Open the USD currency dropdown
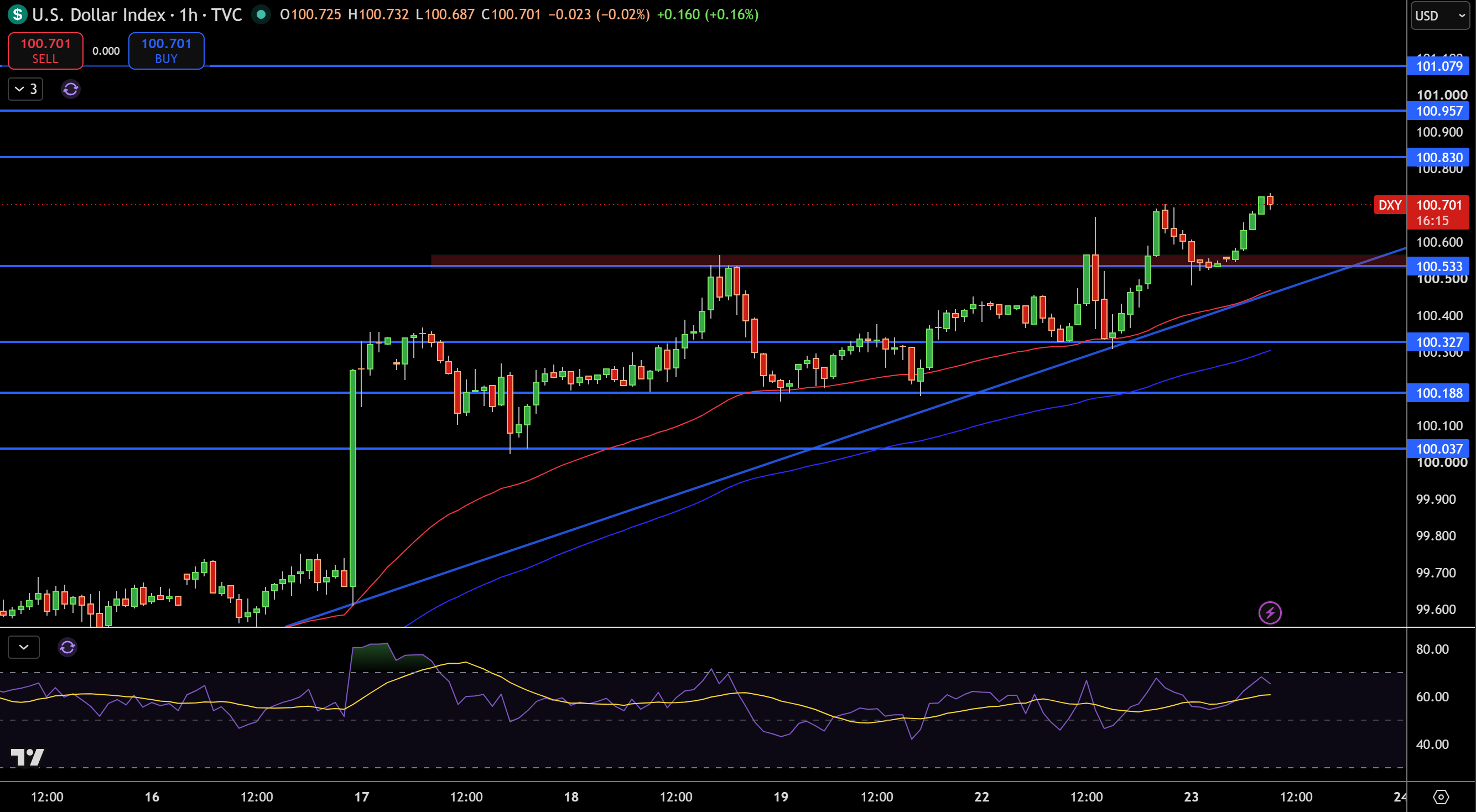1476x812 pixels. pyautogui.click(x=1441, y=15)
